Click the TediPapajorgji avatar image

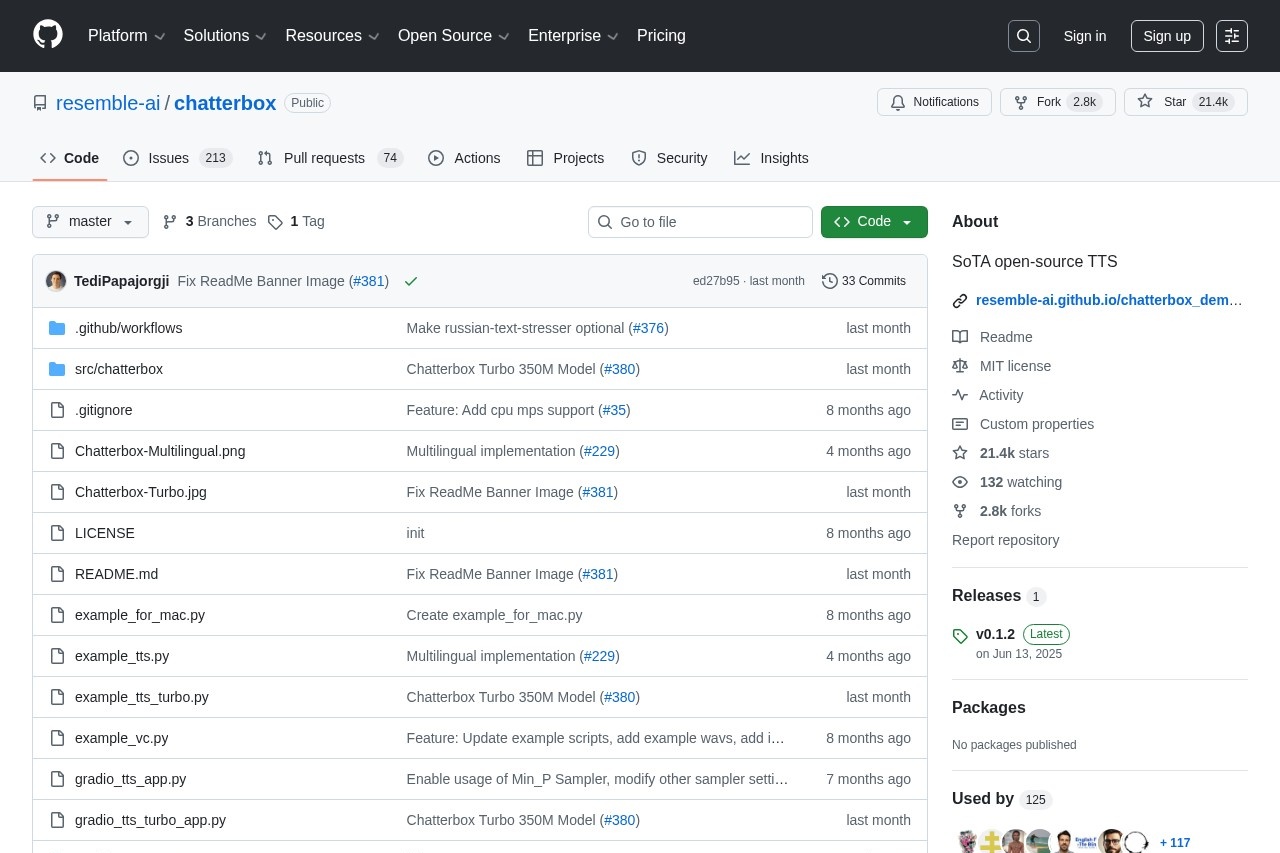pos(56,281)
